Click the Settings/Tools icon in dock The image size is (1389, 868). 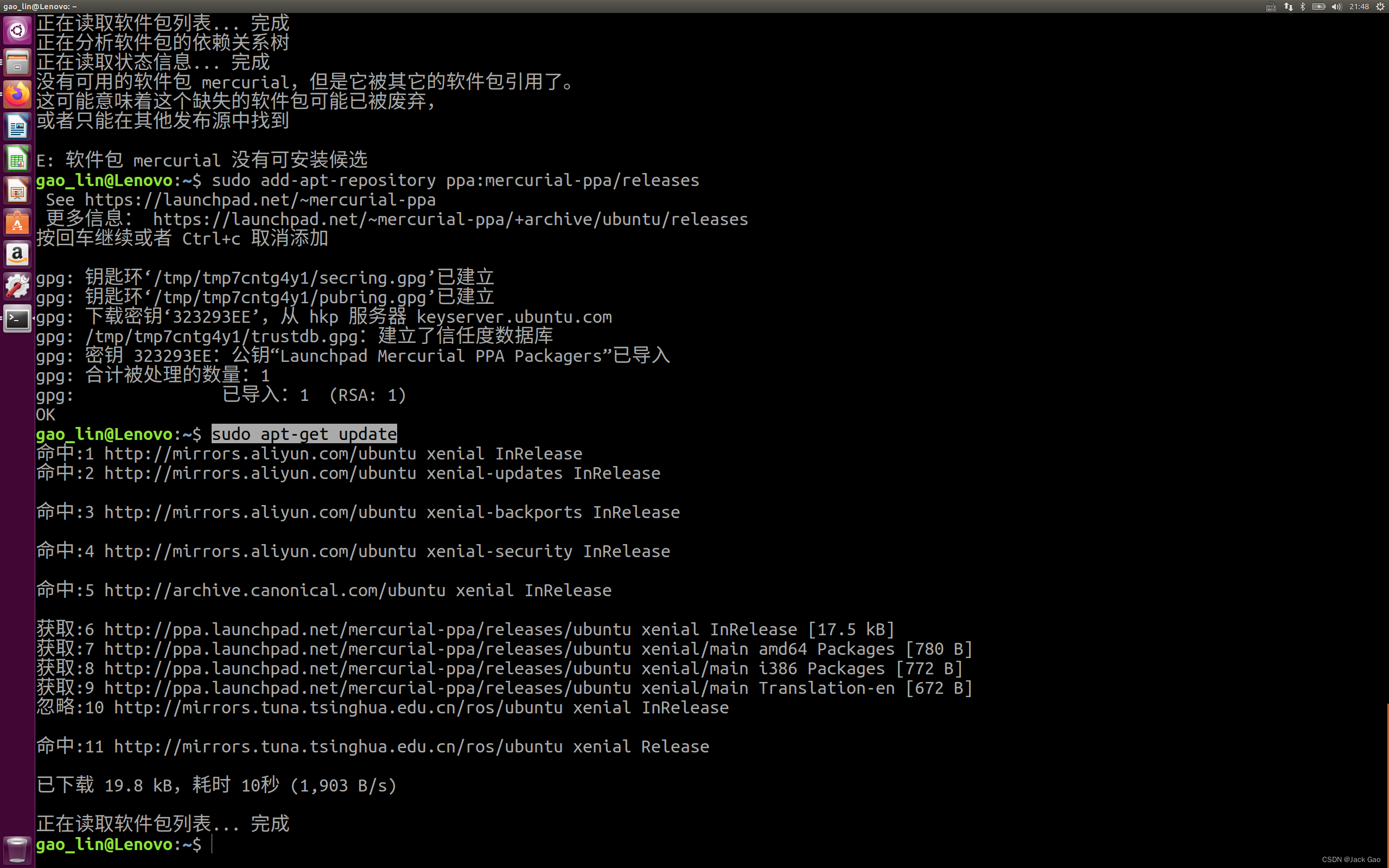17,286
